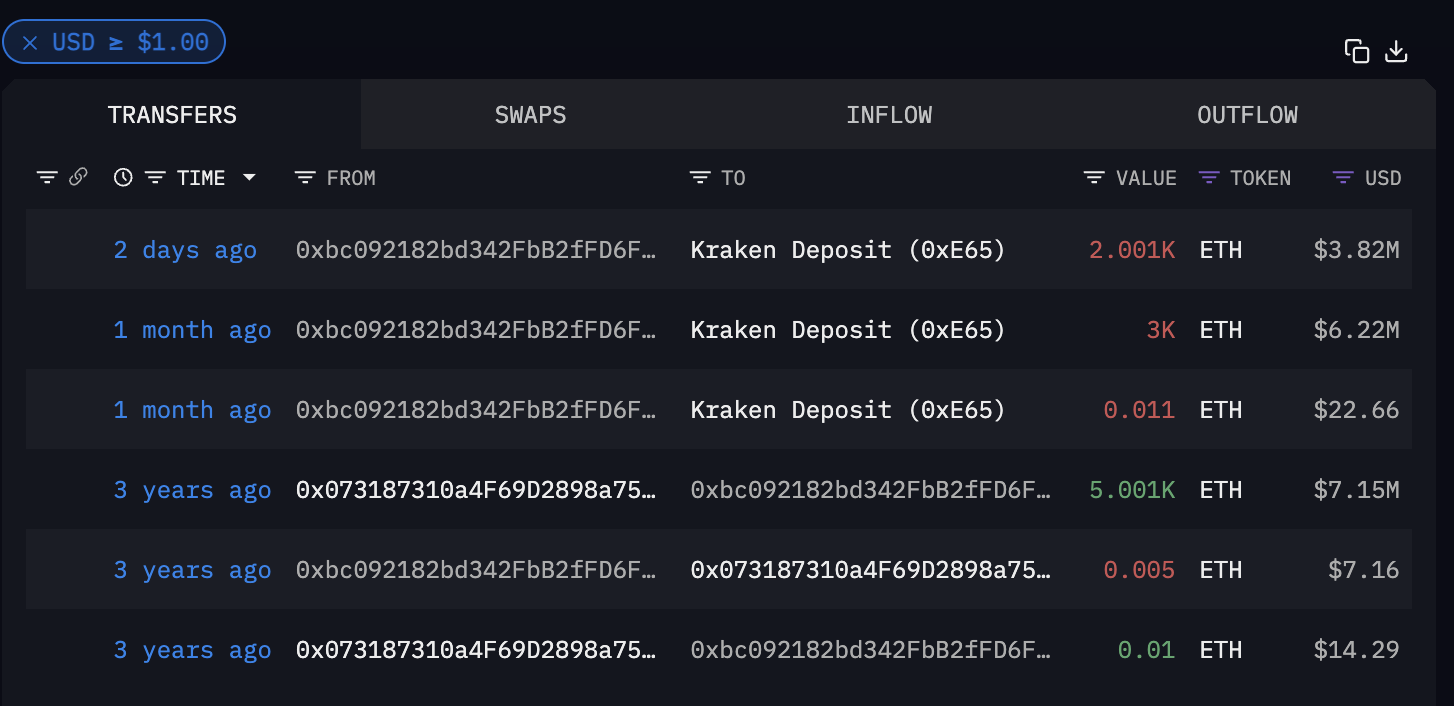Open the leftmost filter icon in header
1454x706 pixels.
tap(47, 178)
